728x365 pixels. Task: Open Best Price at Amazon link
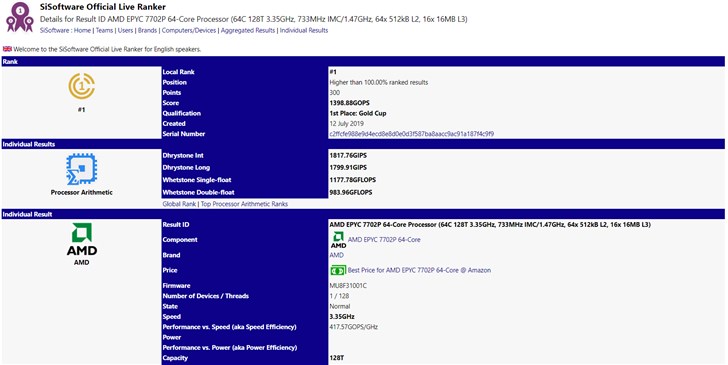pyautogui.click(x=419, y=270)
